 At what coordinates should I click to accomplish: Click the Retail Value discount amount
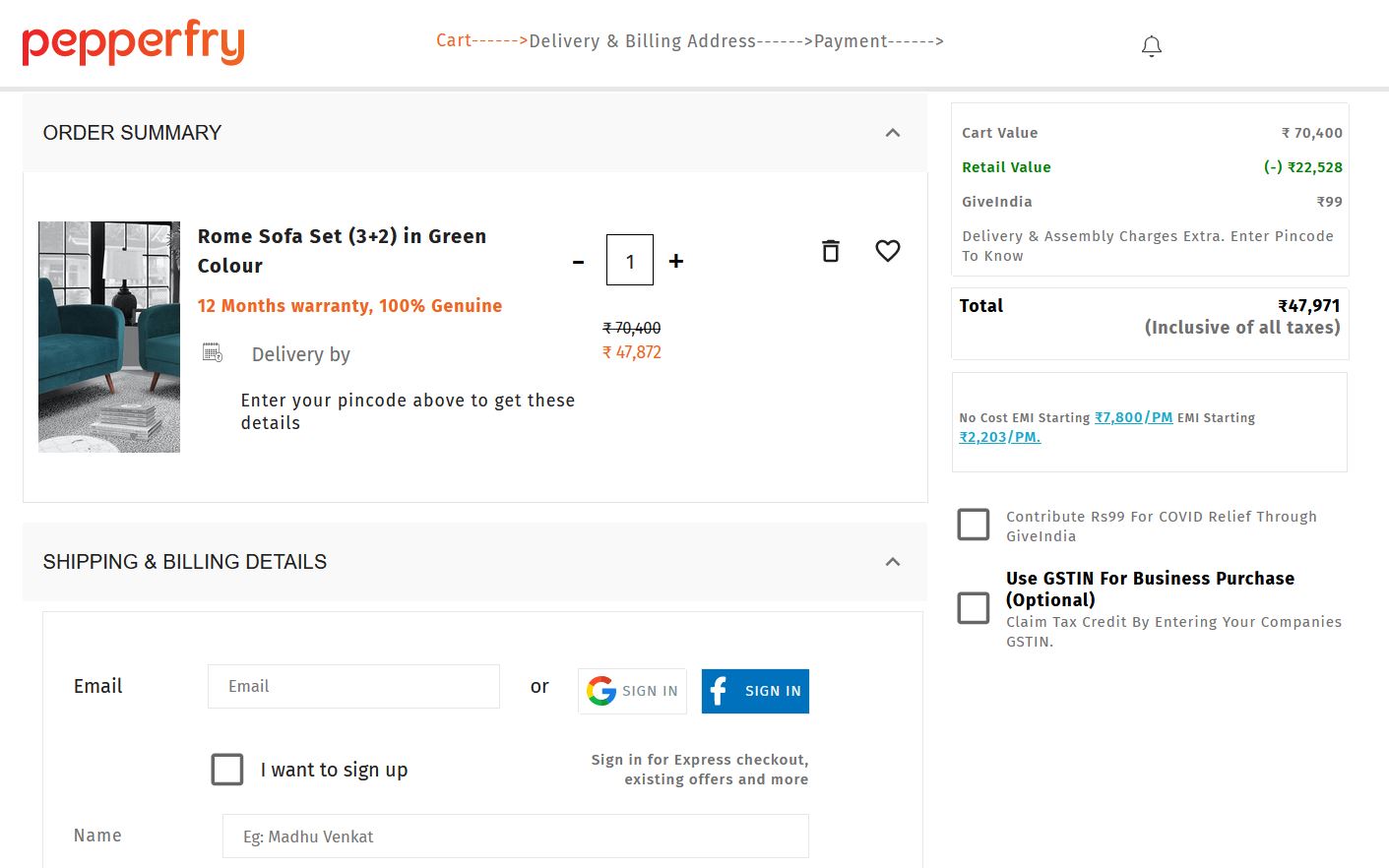click(x=1303, y=167)
